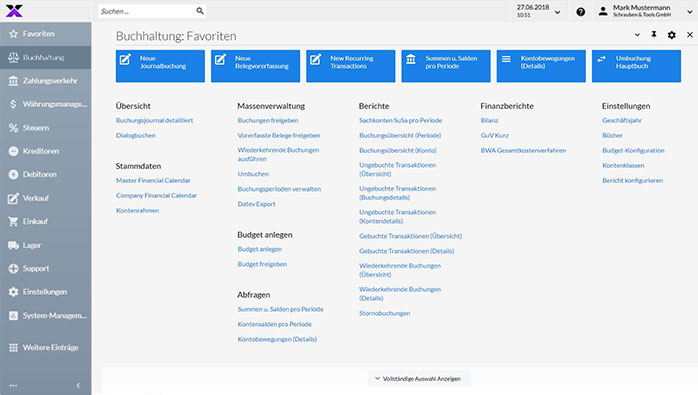The image size is (698, 395).
Task: Open the Geschäftsjahr settings link
Action: point(622,121)
